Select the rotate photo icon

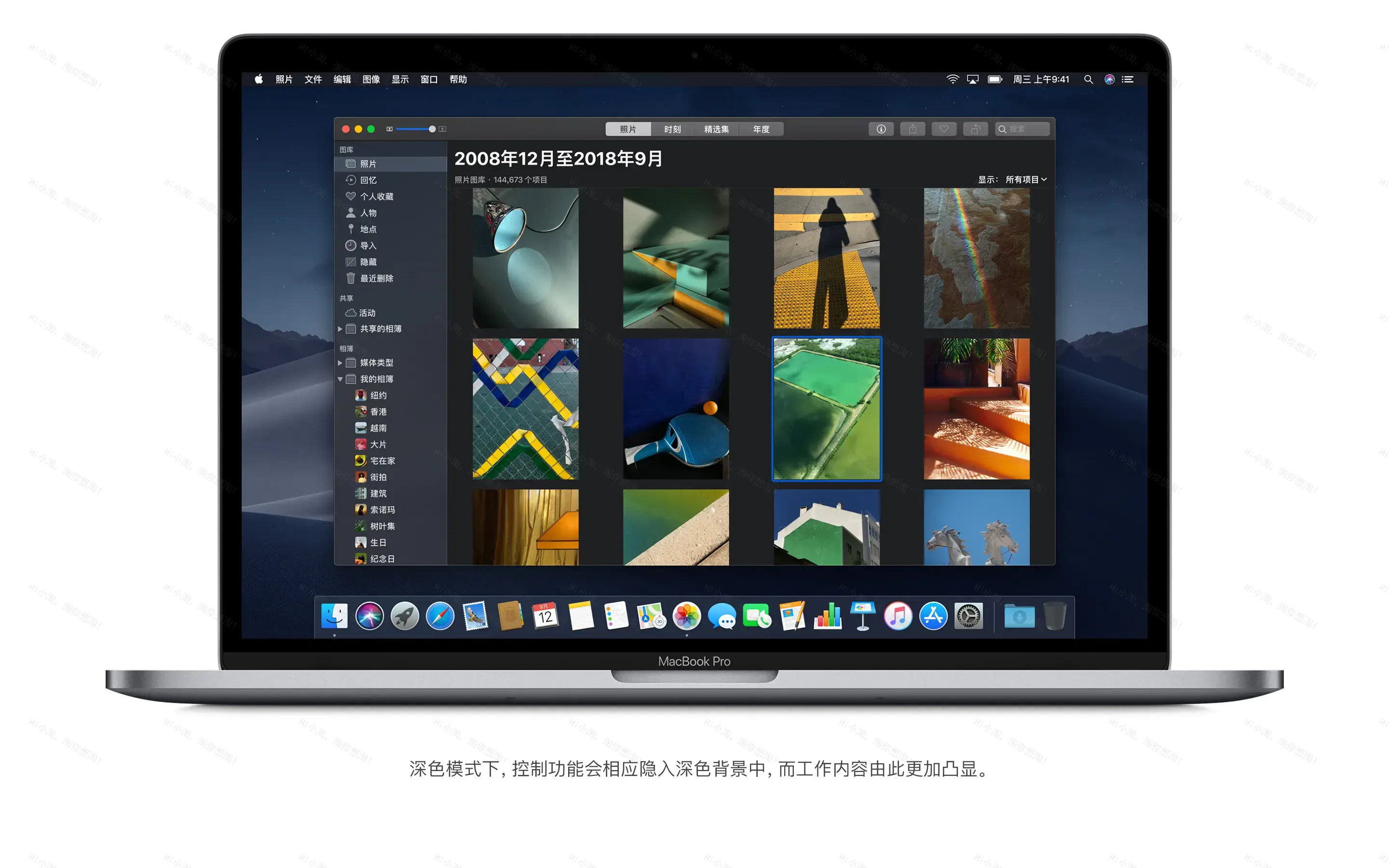tap(975, 129)
